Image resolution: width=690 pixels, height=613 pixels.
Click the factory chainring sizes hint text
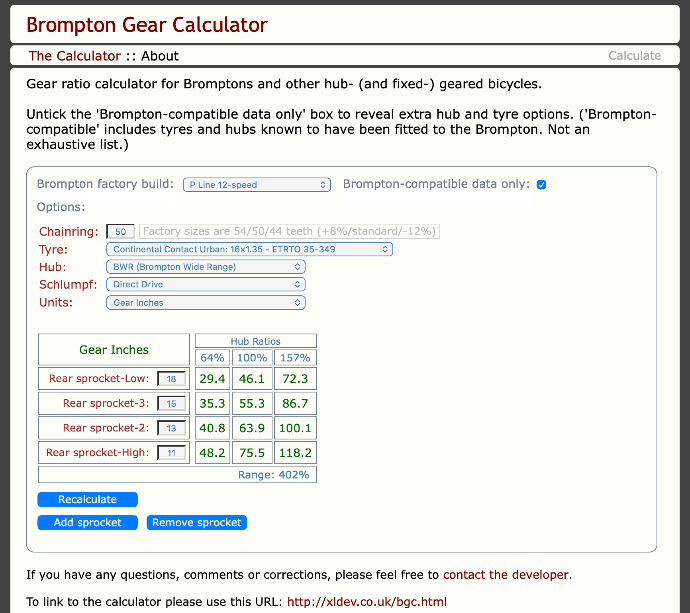click(289, 231)
